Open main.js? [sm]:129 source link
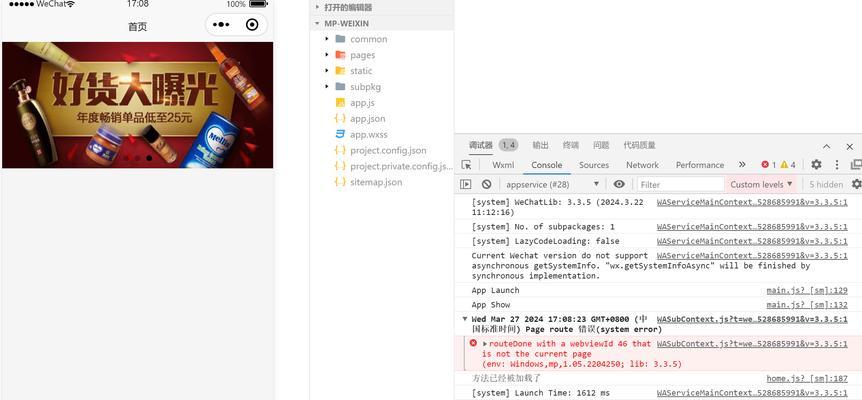This screenshot has height=400, width=862. coord(807,291)
